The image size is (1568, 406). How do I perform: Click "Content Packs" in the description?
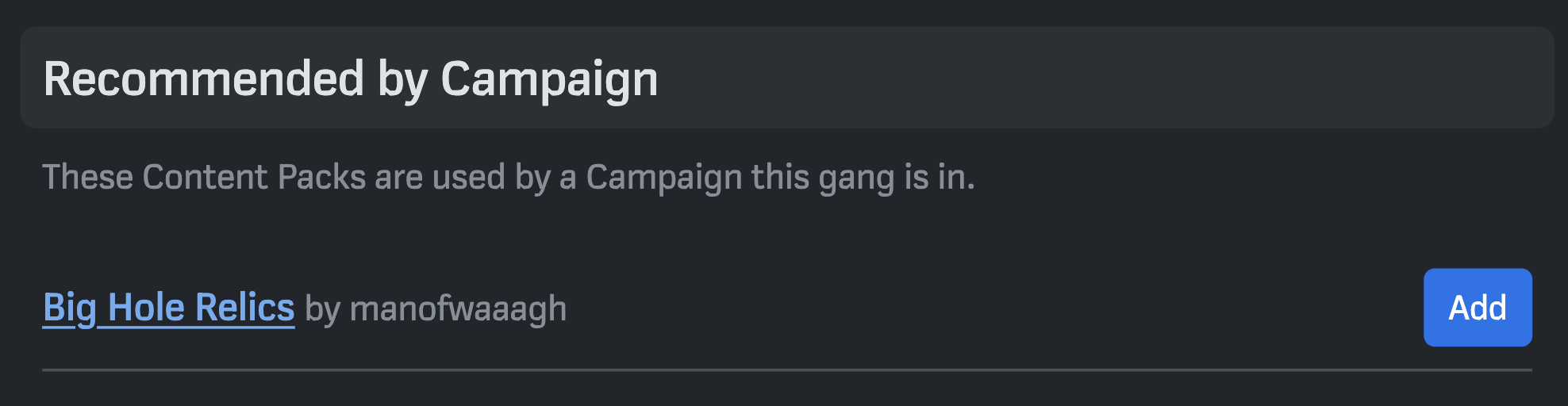pos(254,177)
